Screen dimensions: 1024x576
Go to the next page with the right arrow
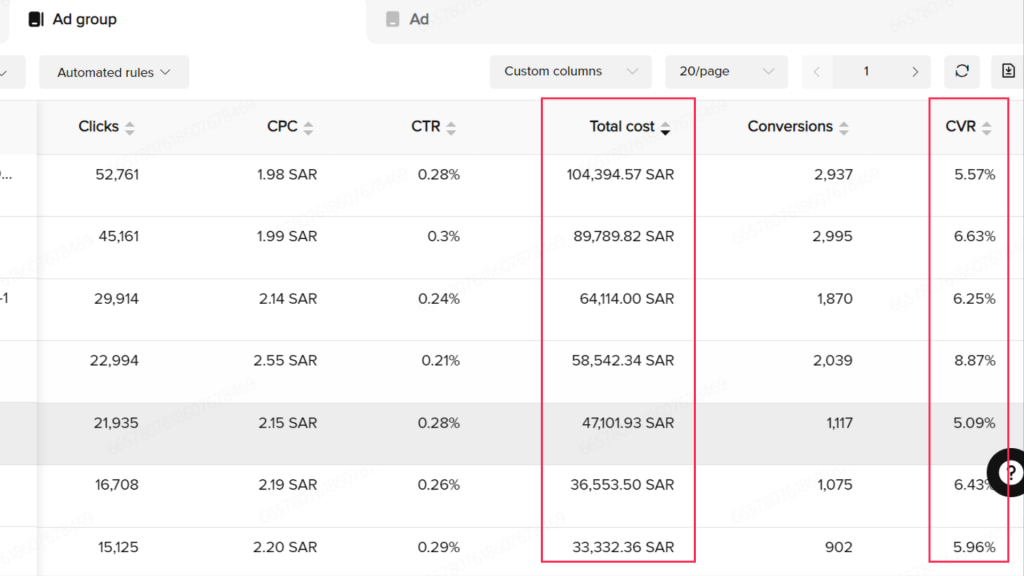[915, 71]
